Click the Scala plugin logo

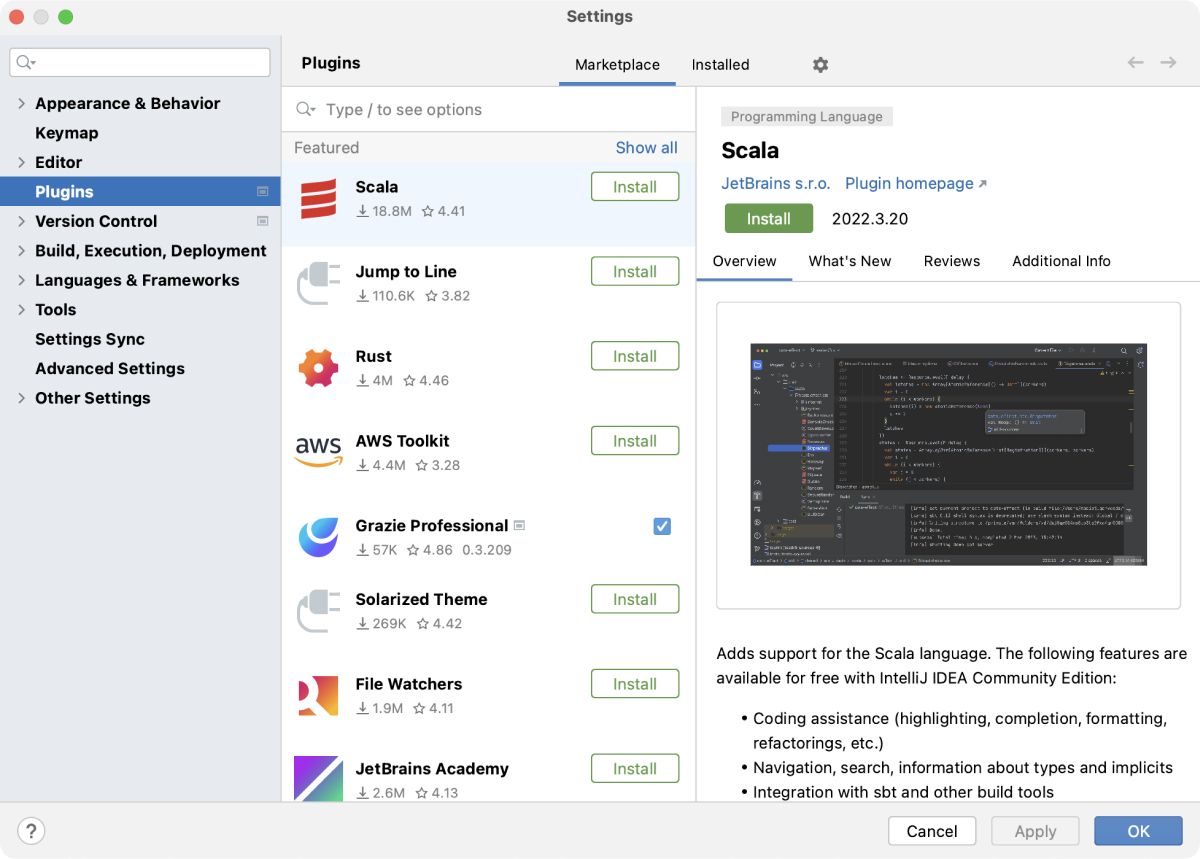click(x=320, y=196)
